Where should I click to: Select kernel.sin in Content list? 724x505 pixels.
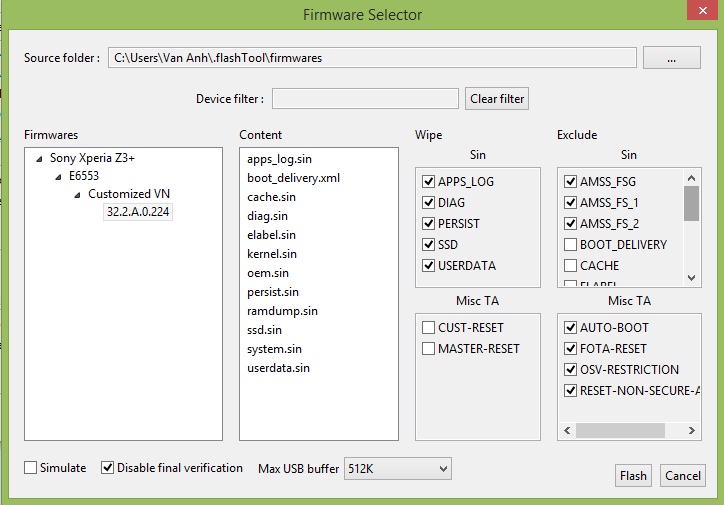coord(272,254)
